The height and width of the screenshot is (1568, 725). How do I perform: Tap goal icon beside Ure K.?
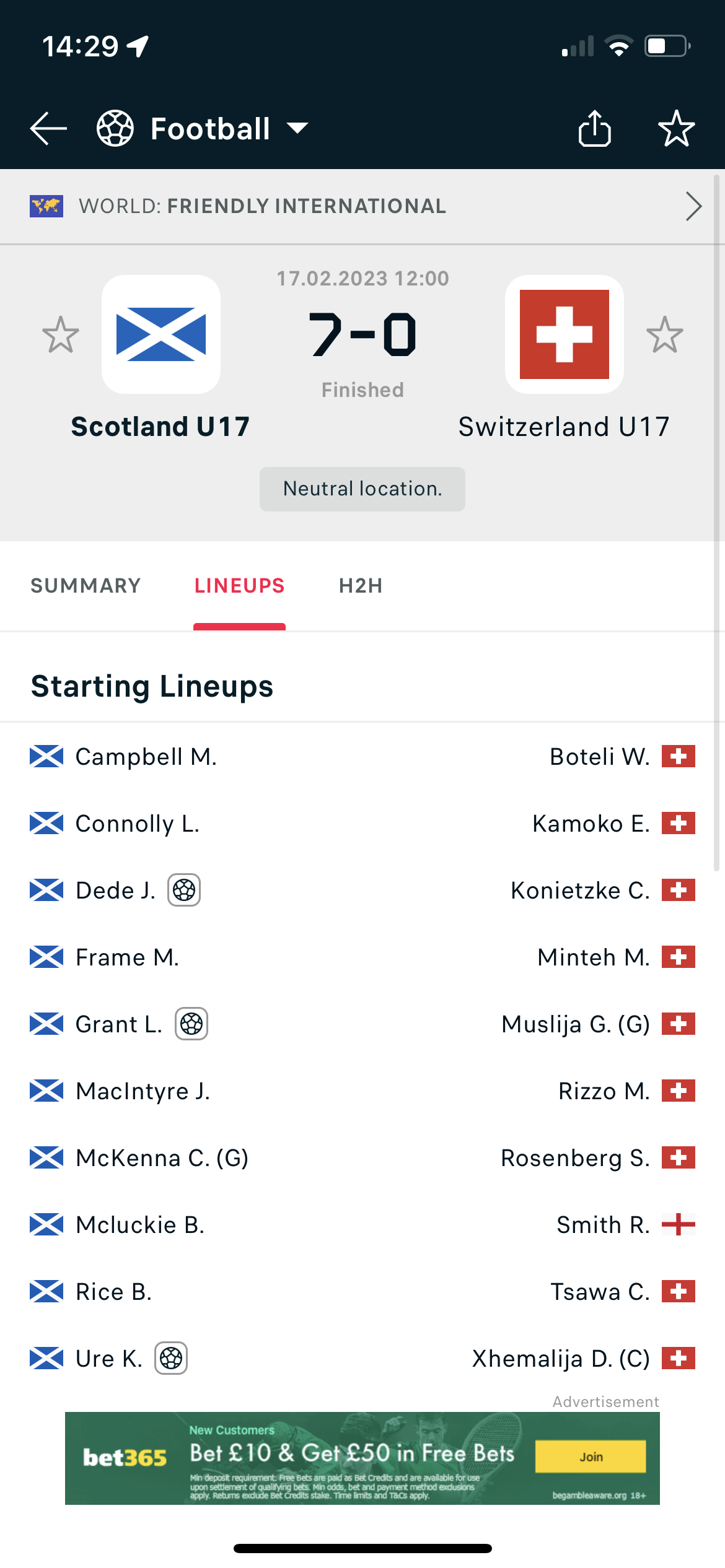[x=171, y=1358]
